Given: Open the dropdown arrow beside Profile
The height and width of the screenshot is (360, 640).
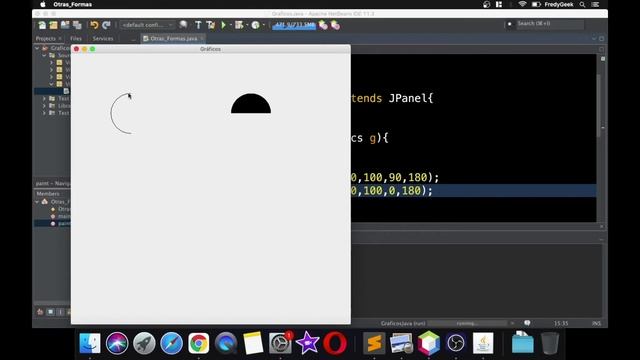Looking at the screenshot, I should (x=264, y=25).
